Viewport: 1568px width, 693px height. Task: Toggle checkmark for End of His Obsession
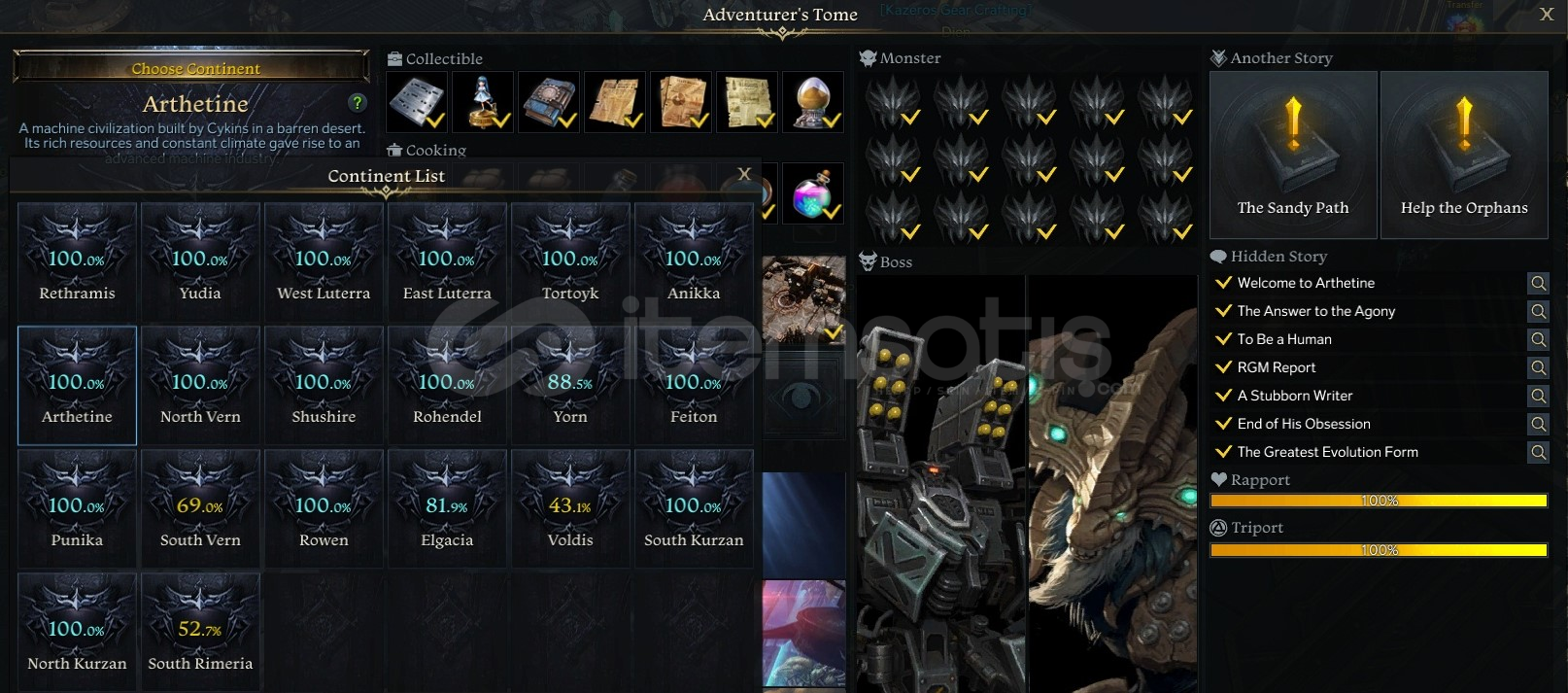[x=1223, y=424]
